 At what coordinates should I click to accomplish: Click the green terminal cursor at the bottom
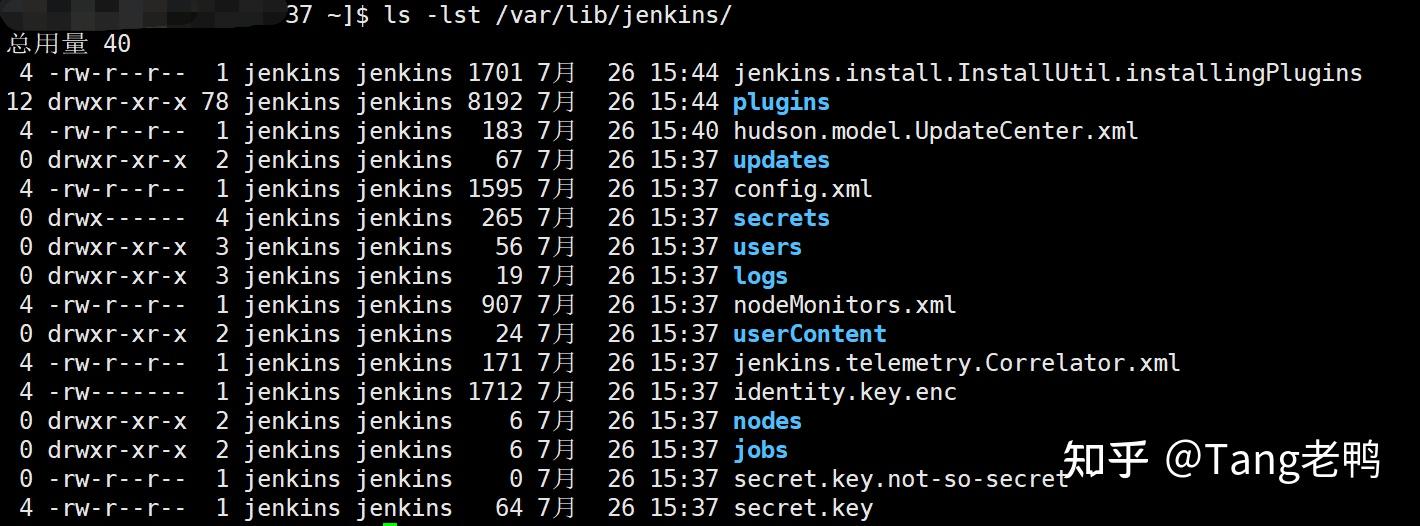[390, 523]
